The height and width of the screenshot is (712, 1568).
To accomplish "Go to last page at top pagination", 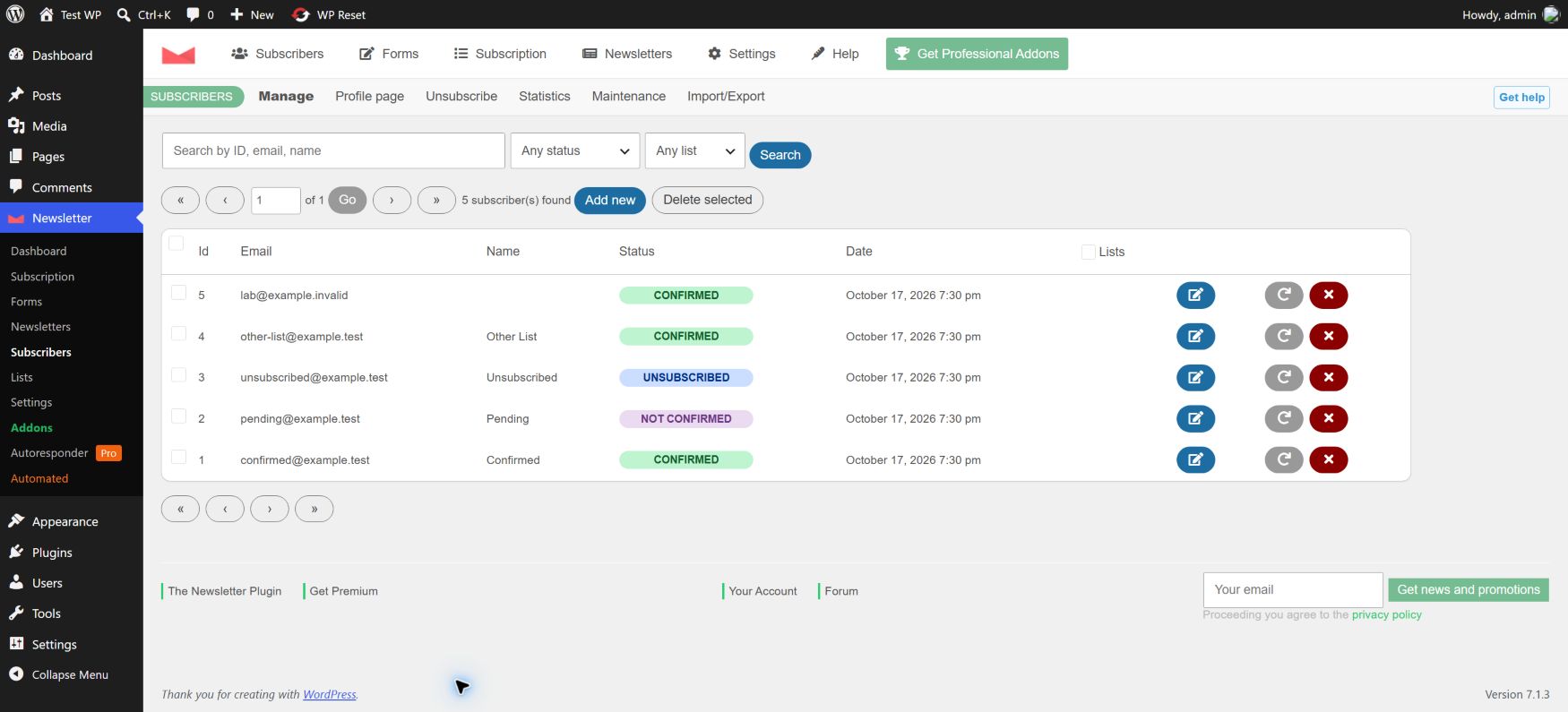I will pos(436,200).
